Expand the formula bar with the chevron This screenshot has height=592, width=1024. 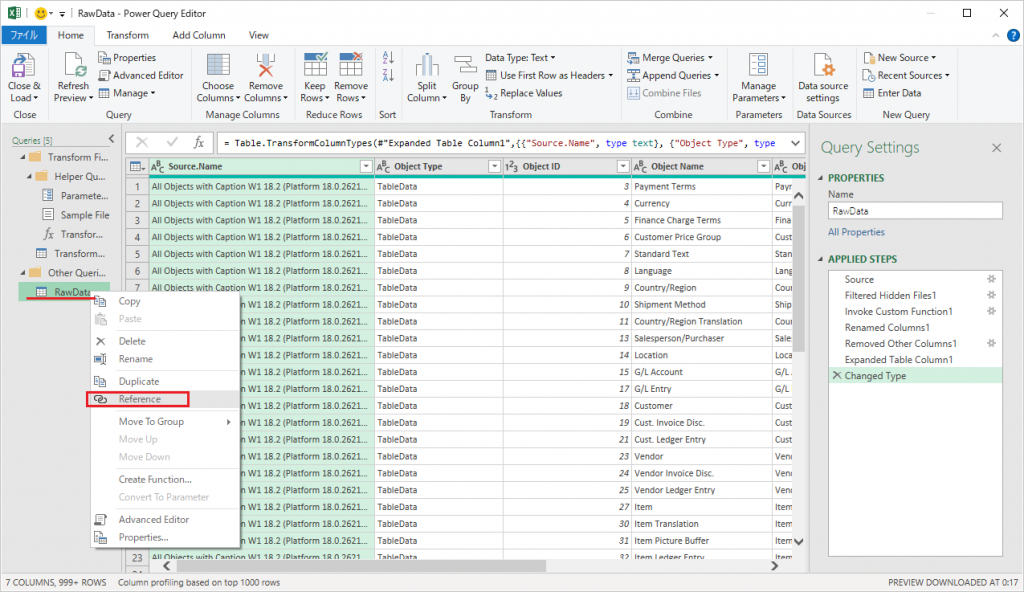(795, 143)
